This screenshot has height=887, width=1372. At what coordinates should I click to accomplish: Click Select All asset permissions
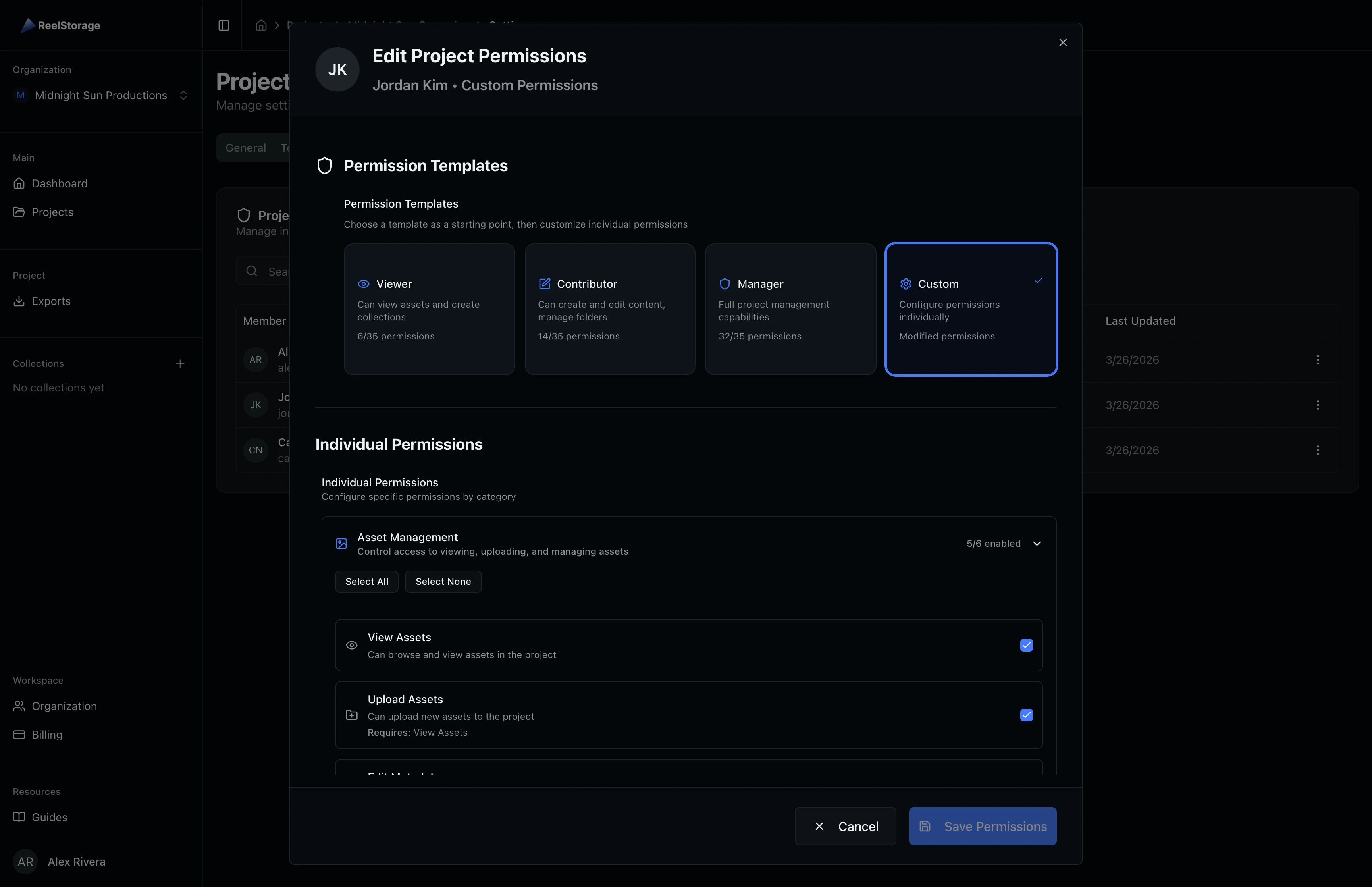tap(366, 581)
